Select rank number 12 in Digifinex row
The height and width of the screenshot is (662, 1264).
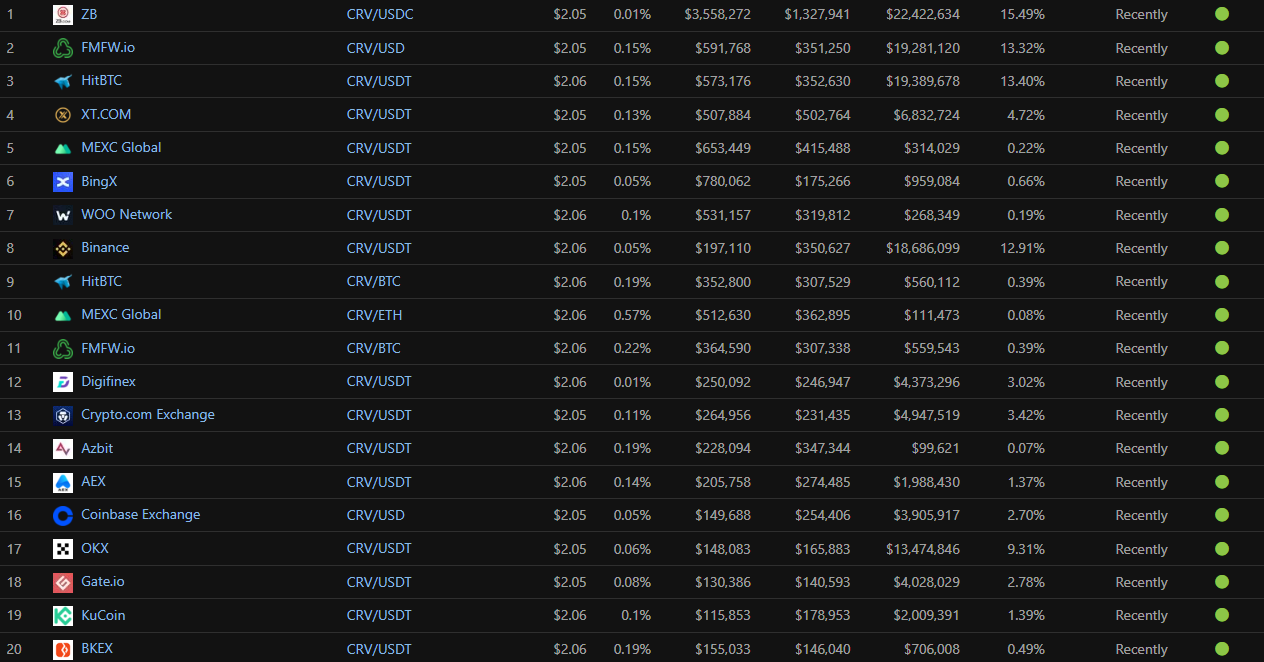14,382
